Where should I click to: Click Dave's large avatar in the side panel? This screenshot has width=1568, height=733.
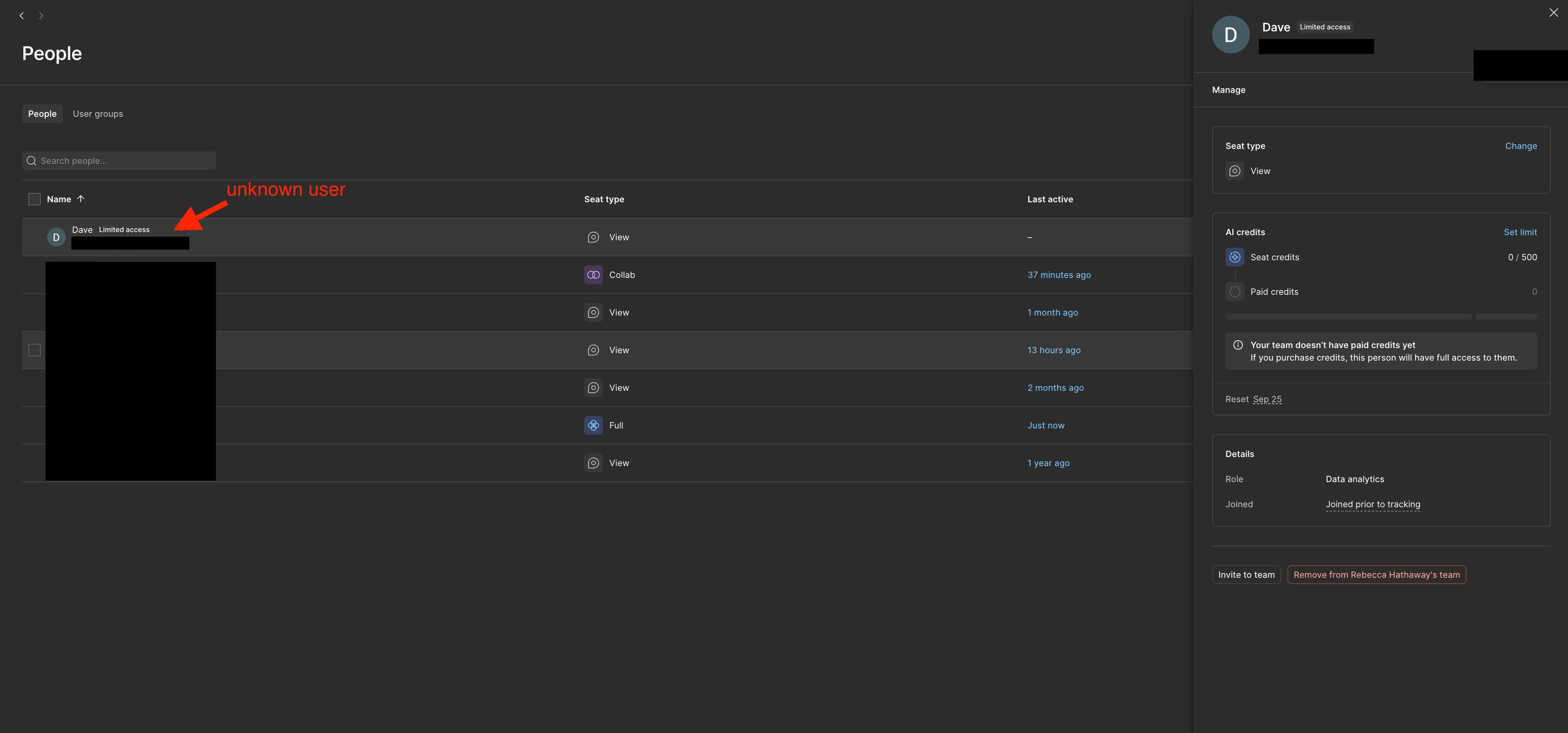(x=1231, y=35)
